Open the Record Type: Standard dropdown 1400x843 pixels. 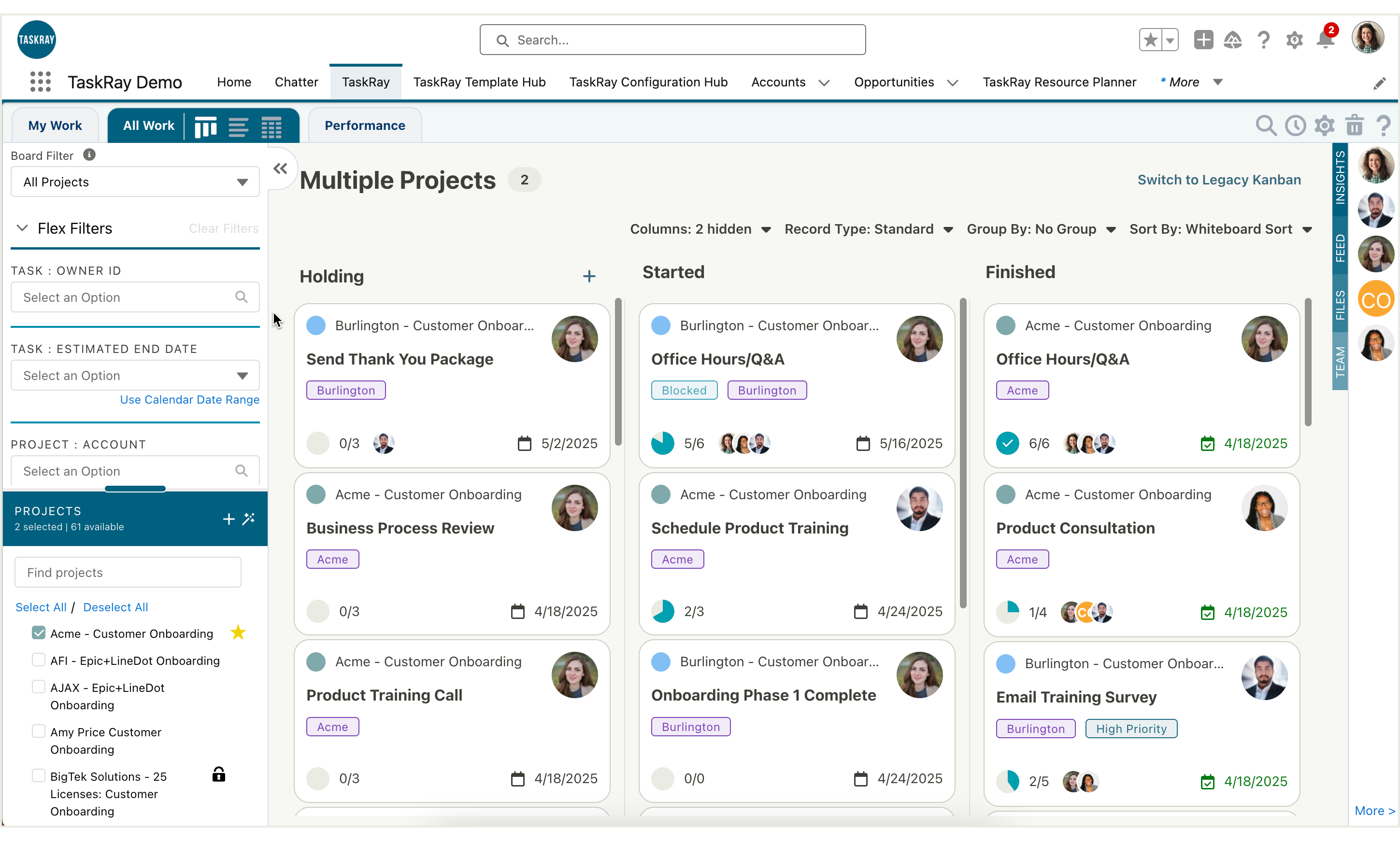[869, 229]
